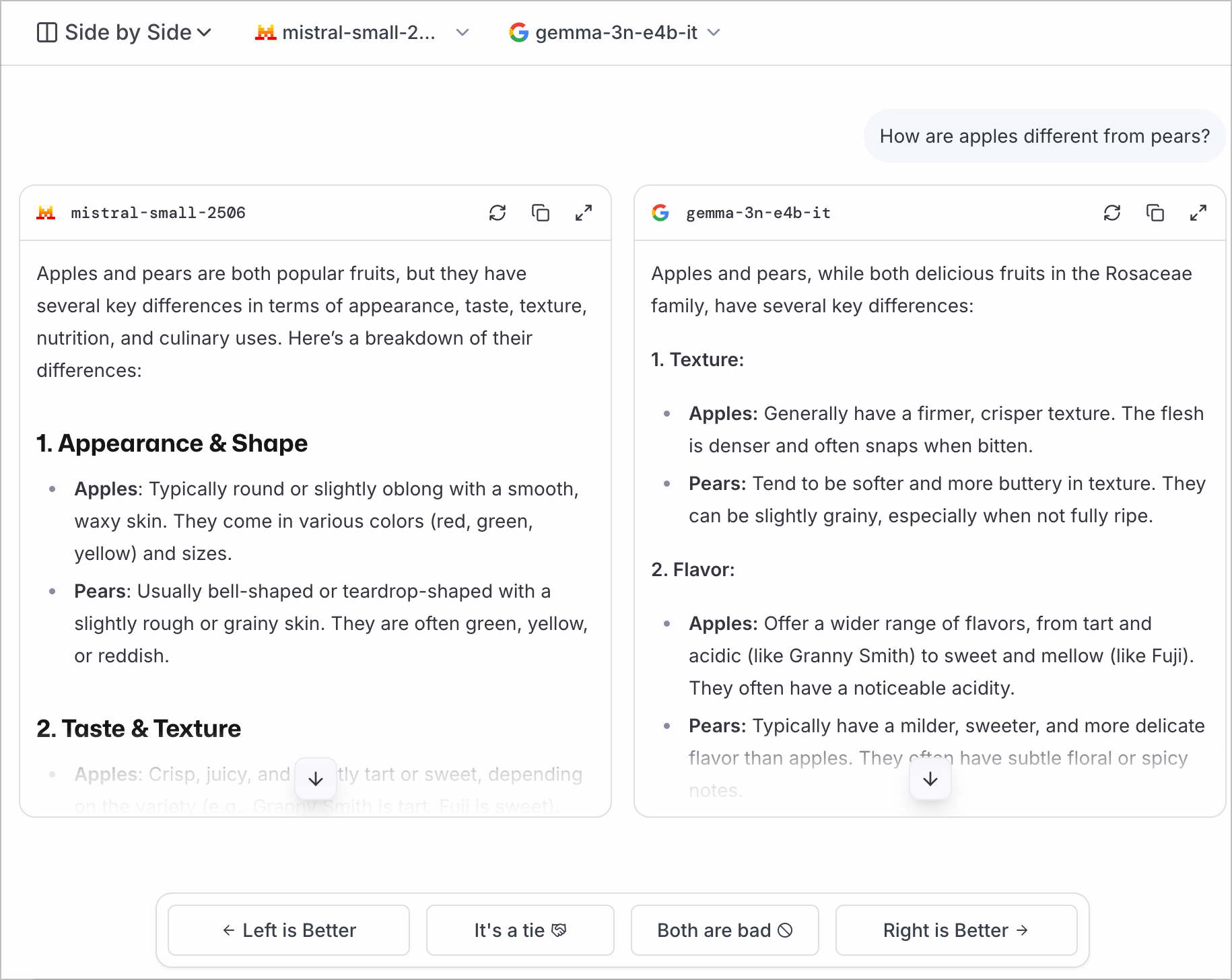The width and height of the screenshot is (1232, 980).
Task: Copy the gemma-3n-e4b-it response
Action: [1155, 213]
